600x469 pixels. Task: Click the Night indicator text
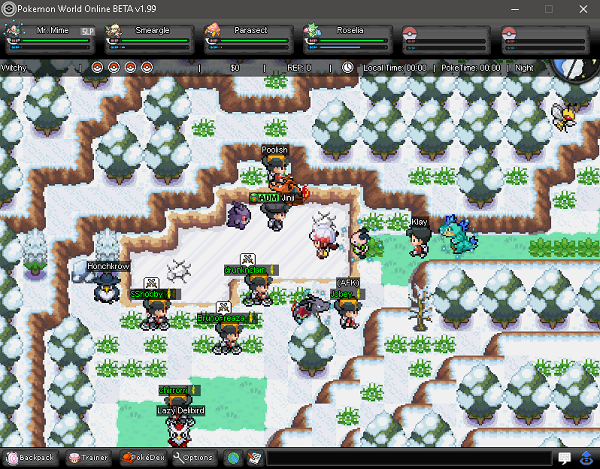click(x=524, y=68)
